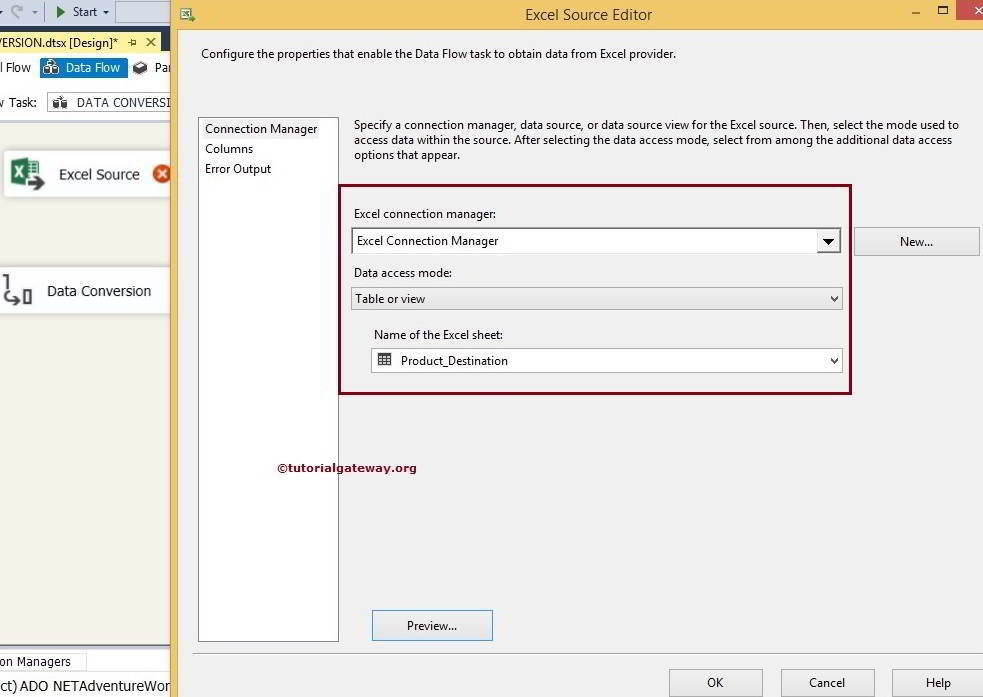
Task: Switch to the Data Flow tab
Action: point(91,67)
